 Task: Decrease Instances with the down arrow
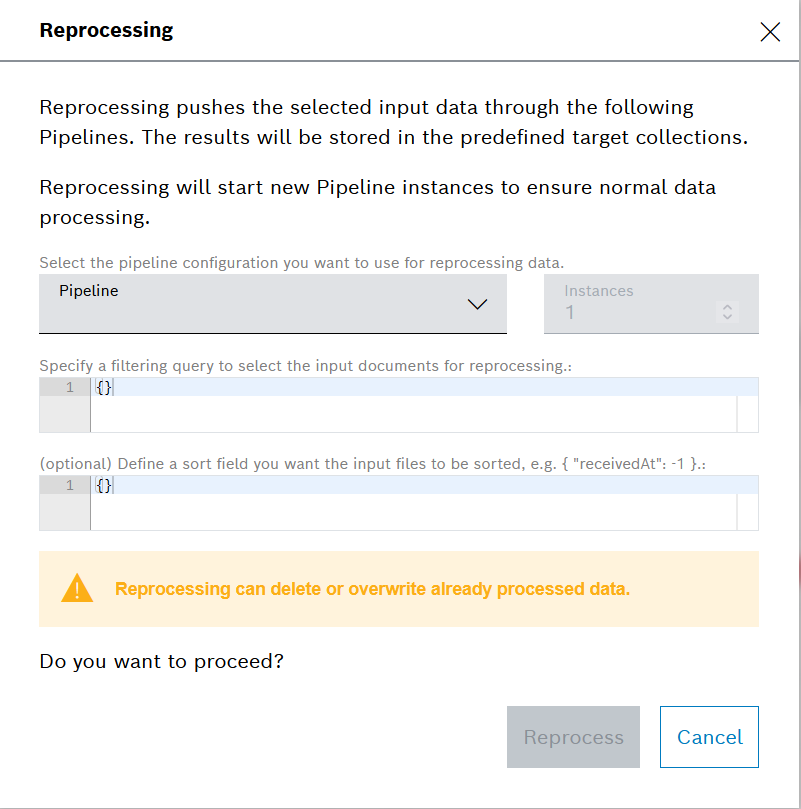coord(727,317)
